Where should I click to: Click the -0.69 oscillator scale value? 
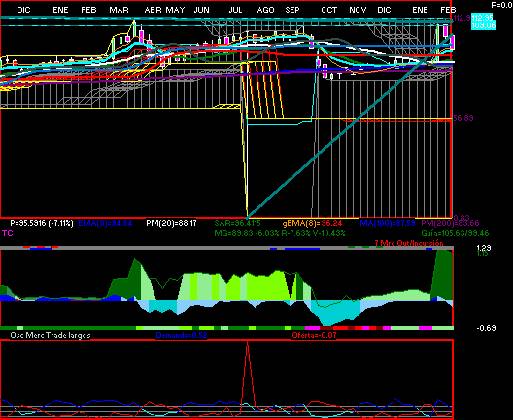[x=486, y=328]
